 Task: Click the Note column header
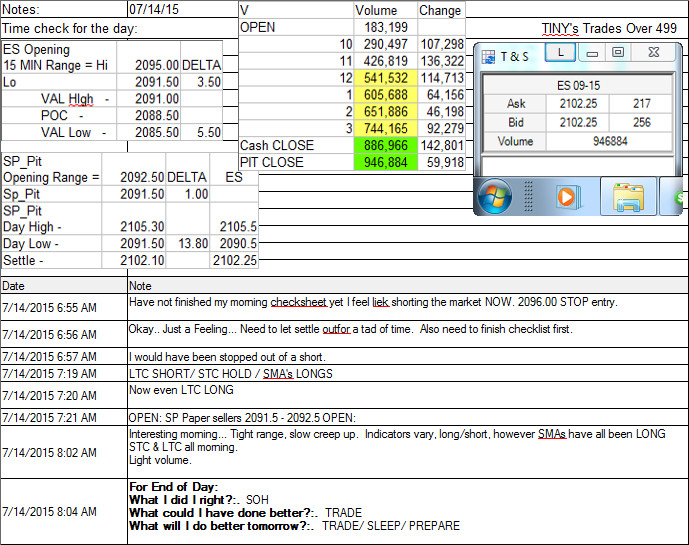(408, 286)
